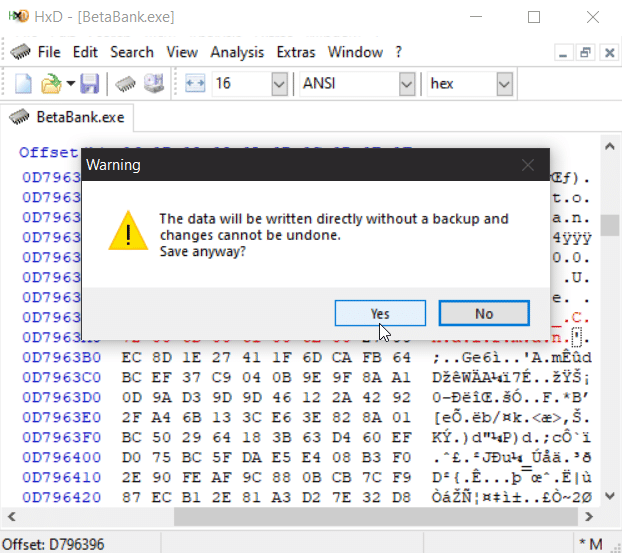622x553 pixels.
Task: Click the bytes-per-row width icon
Action: click(x=195, y=84)
